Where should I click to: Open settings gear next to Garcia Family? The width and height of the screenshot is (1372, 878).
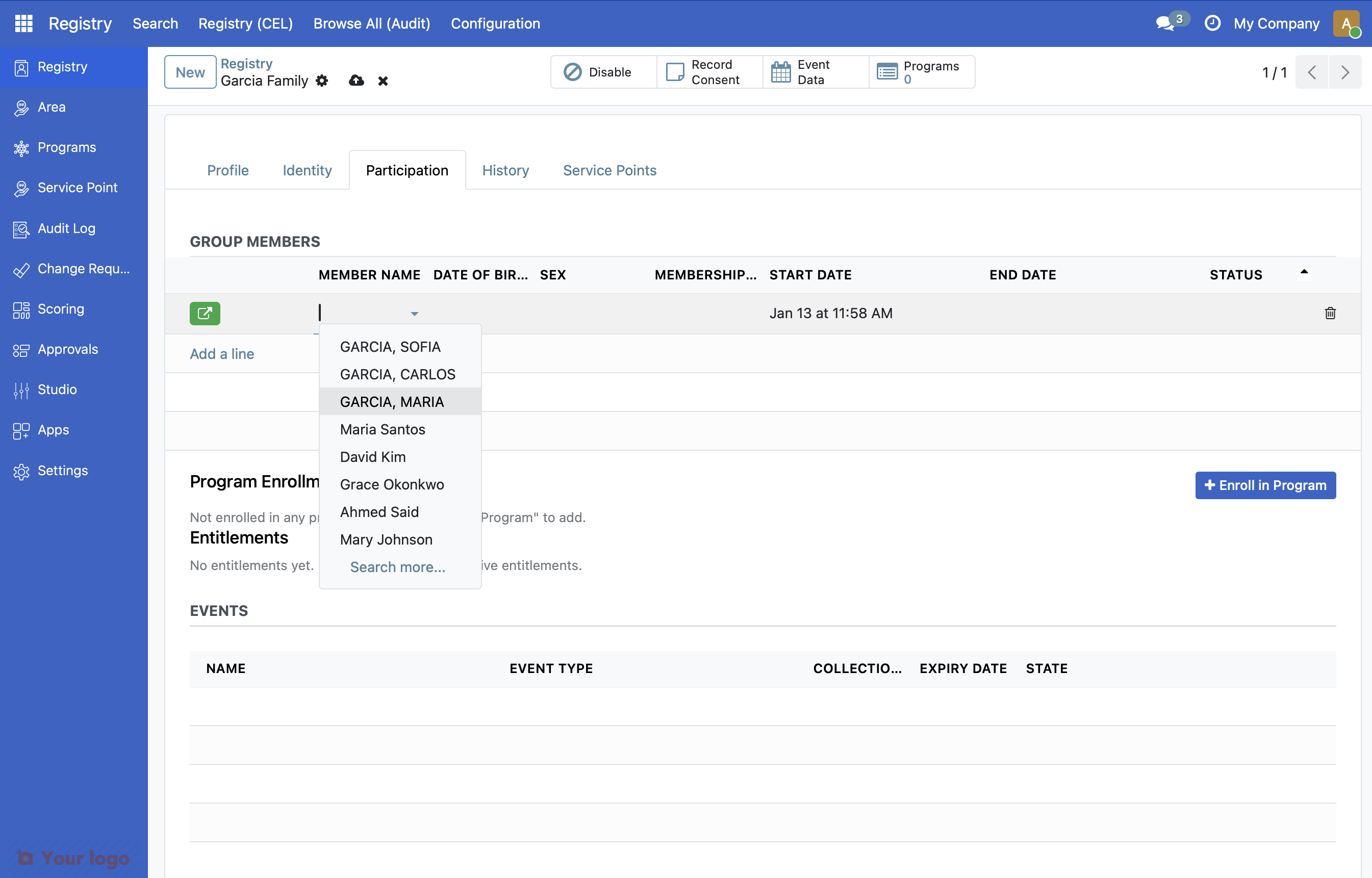[x=322, y=81]
